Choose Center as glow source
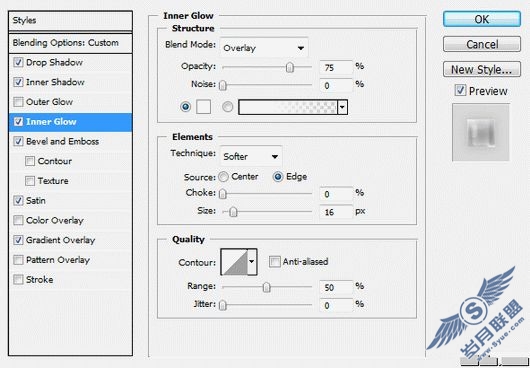Viewport: 530px width, 368px height. point(223,177)
